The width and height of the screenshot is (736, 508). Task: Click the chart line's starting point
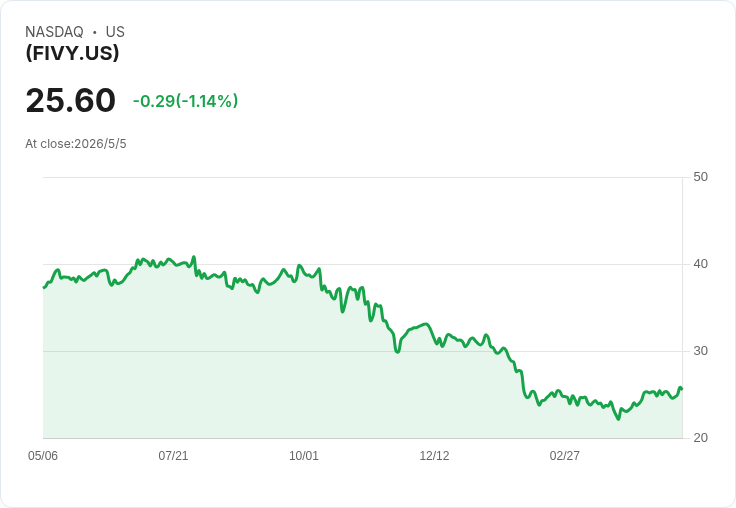[44, 287]
